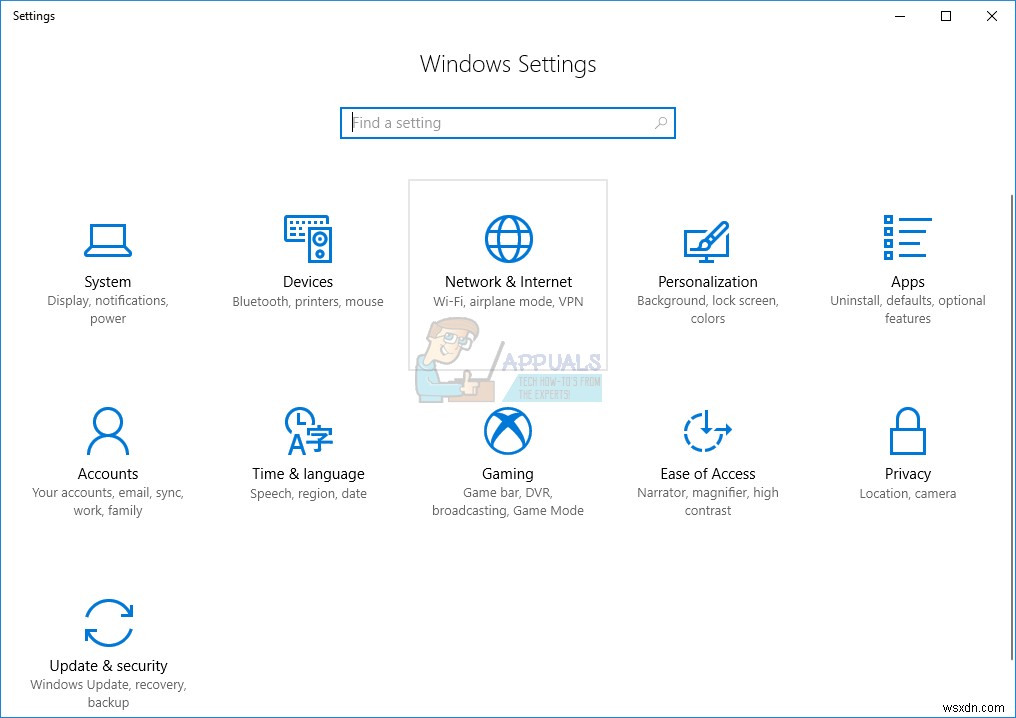The height and width of the screenshot is (718, 1016).
Task: Click the Privacy title text
Action: click(x=907, y=474)
